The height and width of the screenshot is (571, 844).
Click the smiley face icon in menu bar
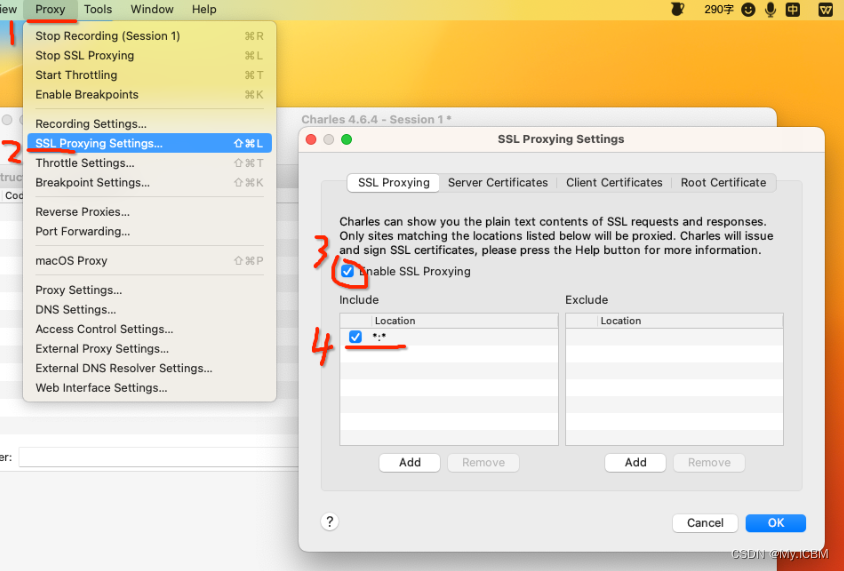point(748,9)
